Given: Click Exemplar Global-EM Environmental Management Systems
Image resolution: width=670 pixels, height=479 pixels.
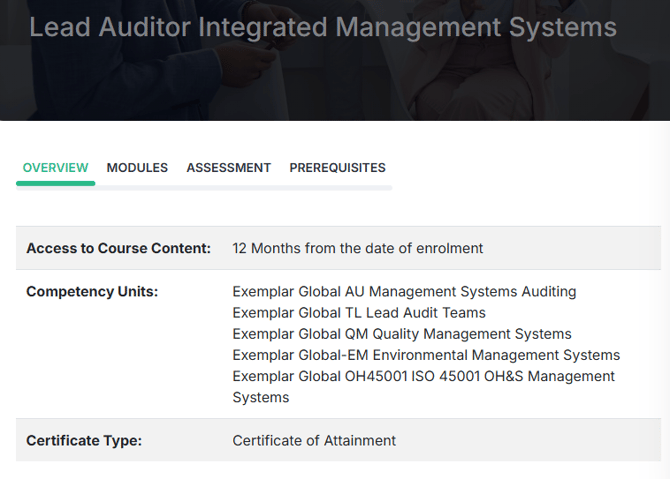Looking at the screenshot, I should tap(426, 355).
